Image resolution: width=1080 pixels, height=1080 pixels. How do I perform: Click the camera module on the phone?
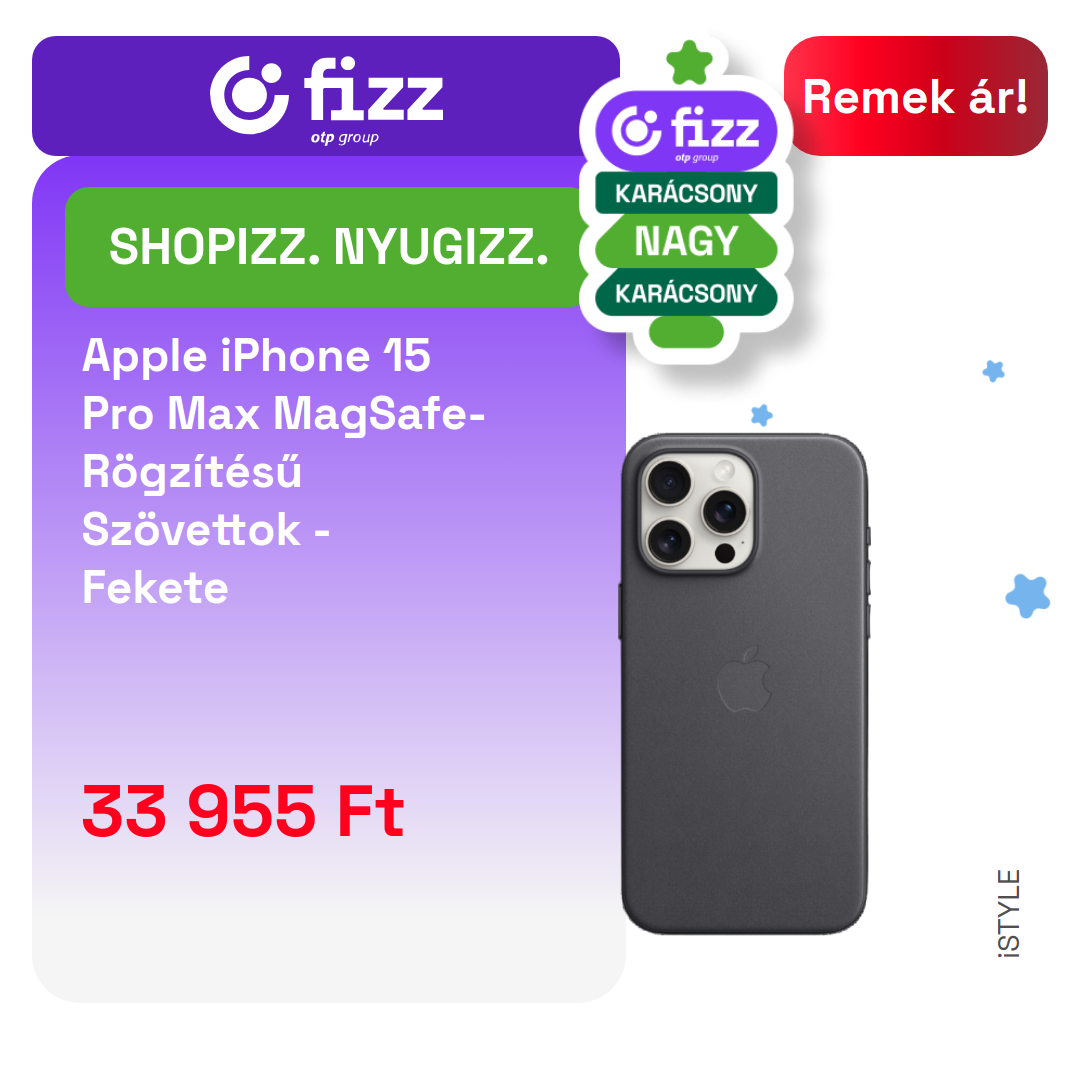point(698,512)
